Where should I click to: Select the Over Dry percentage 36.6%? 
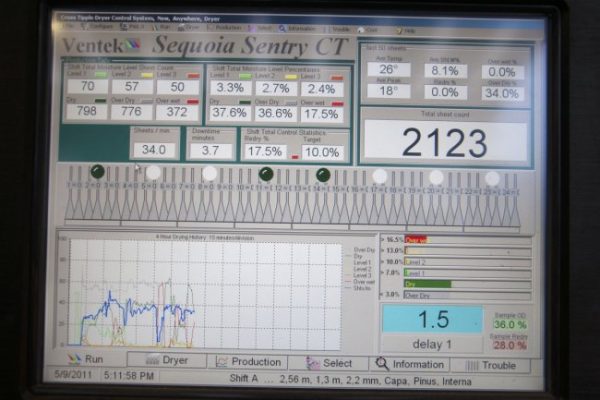[x=275, y=113]
